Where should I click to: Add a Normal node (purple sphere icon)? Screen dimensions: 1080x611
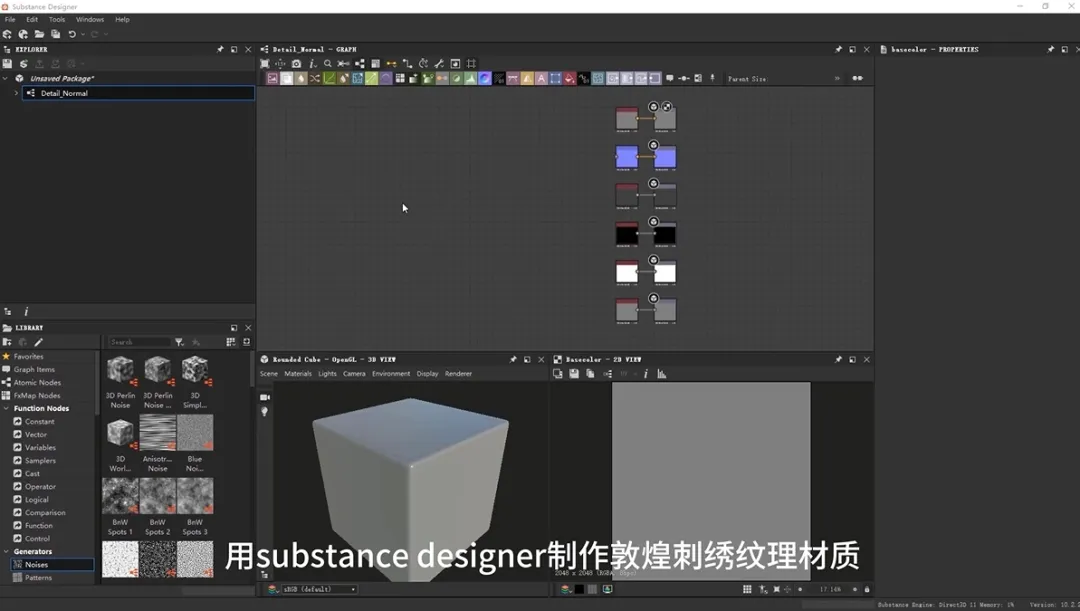485,79
